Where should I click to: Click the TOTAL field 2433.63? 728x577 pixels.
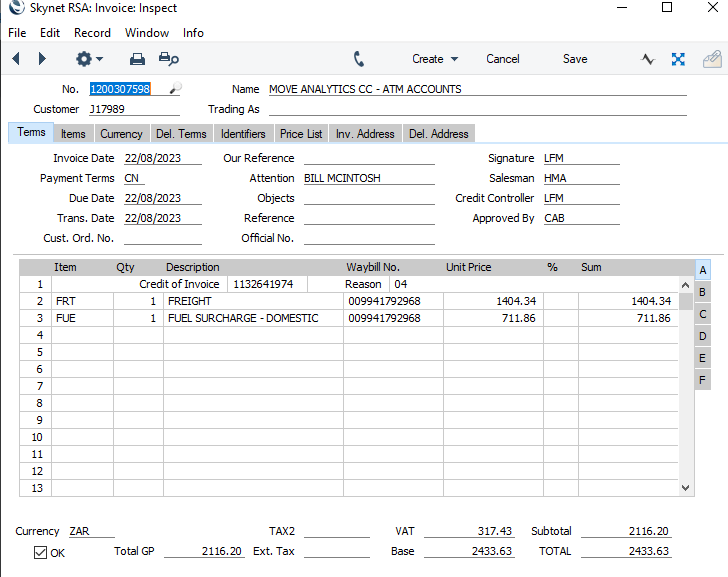coord(626,551)
